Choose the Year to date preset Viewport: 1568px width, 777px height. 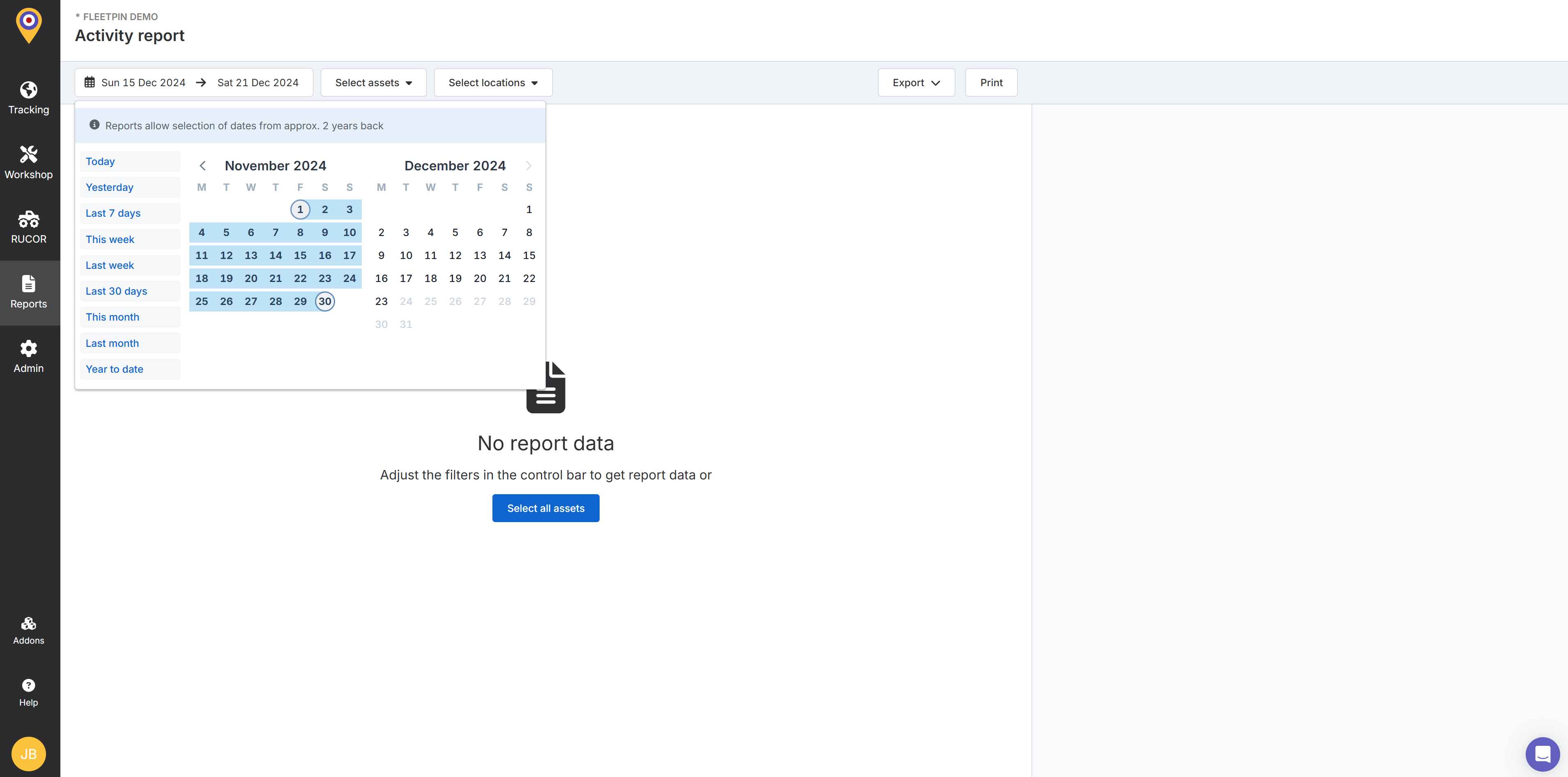click(x=130, y=369)
